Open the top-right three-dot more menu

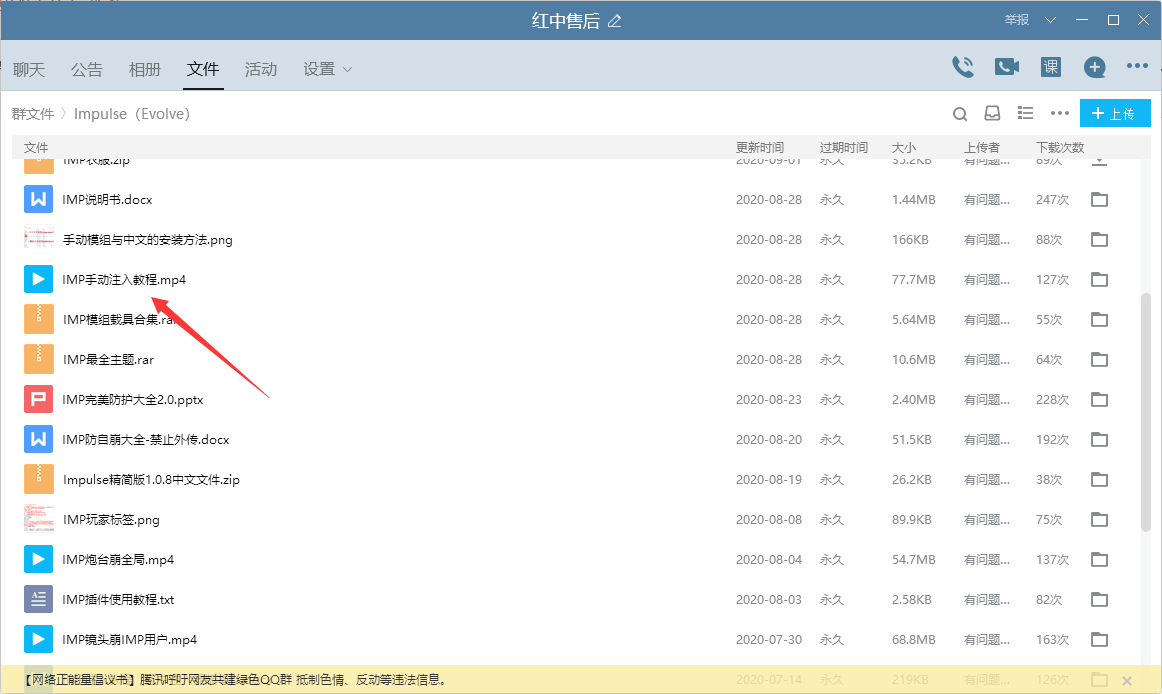(x=1137, y=66)
